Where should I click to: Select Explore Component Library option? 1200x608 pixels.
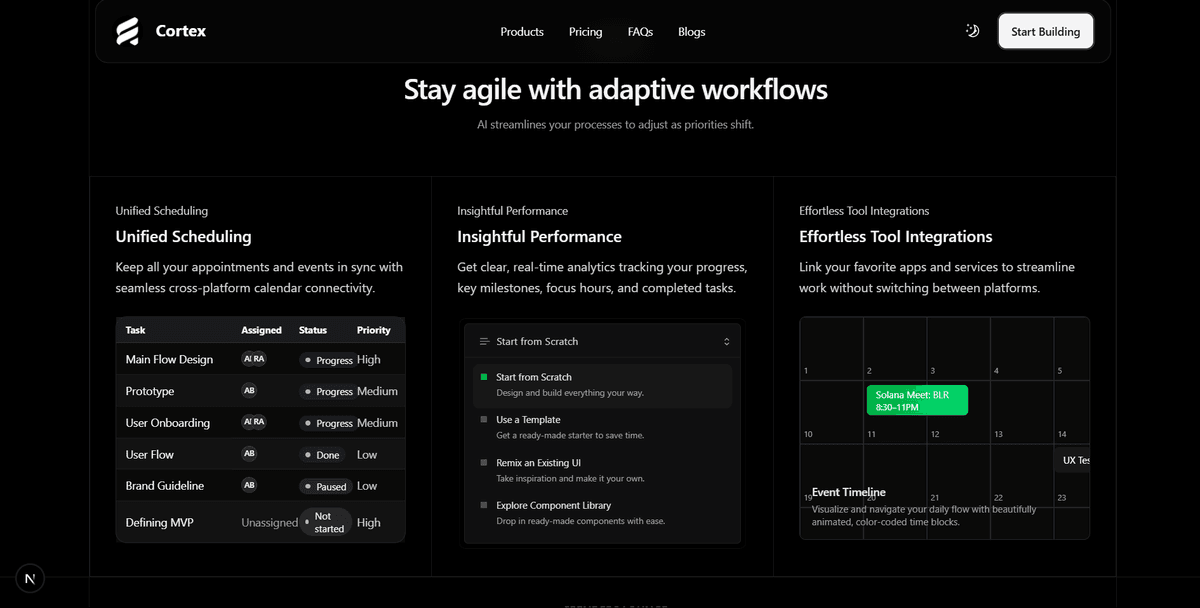click(x=602, y=513)
